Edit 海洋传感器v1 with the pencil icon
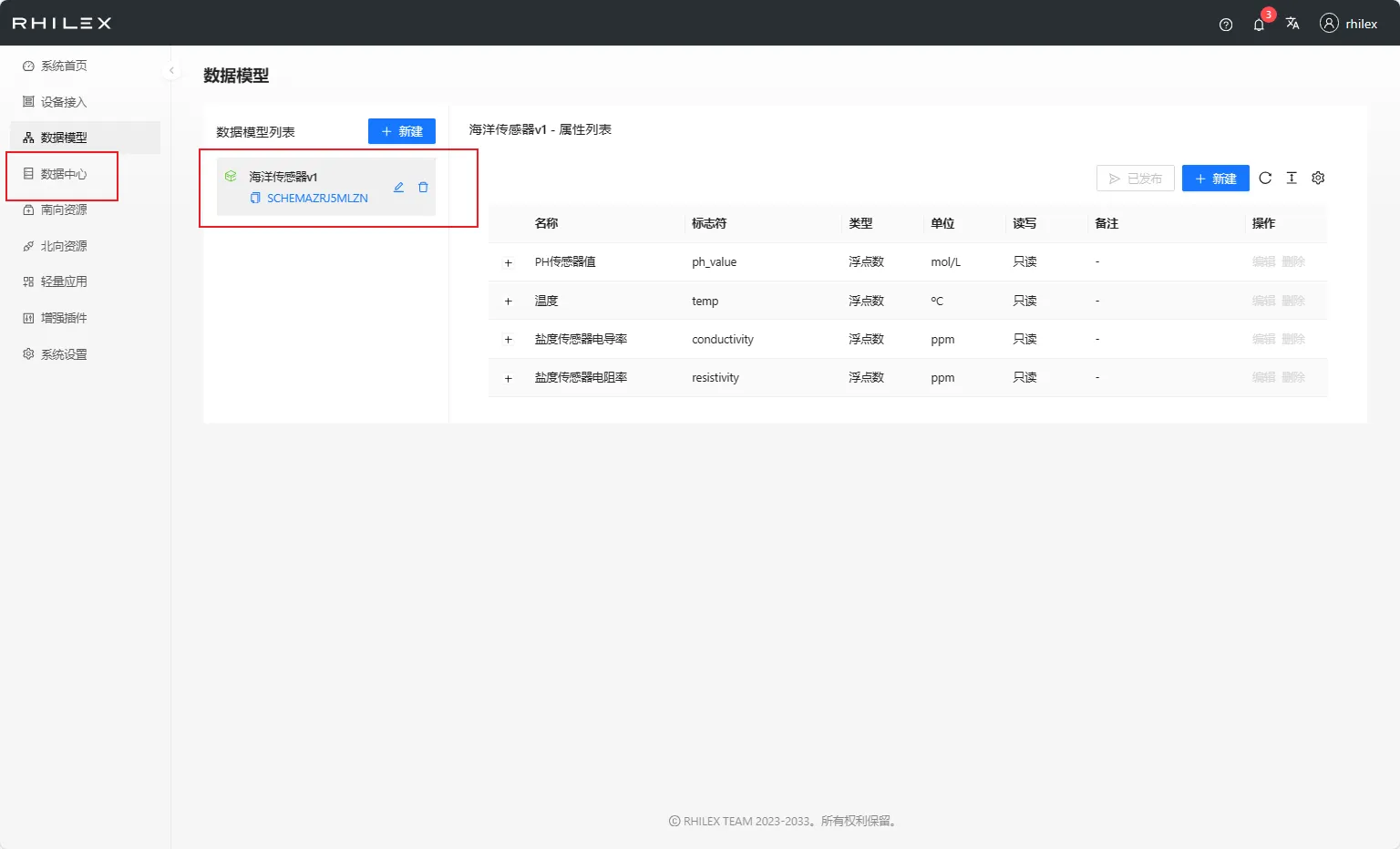1400x849 pixels. pos(398,187)
